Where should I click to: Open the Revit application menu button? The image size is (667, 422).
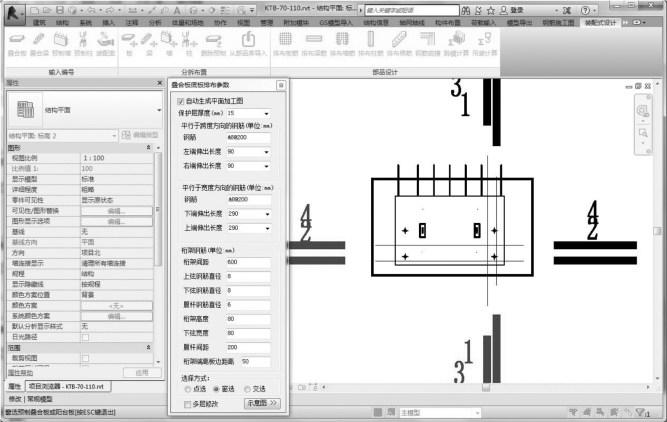[14, 14]
